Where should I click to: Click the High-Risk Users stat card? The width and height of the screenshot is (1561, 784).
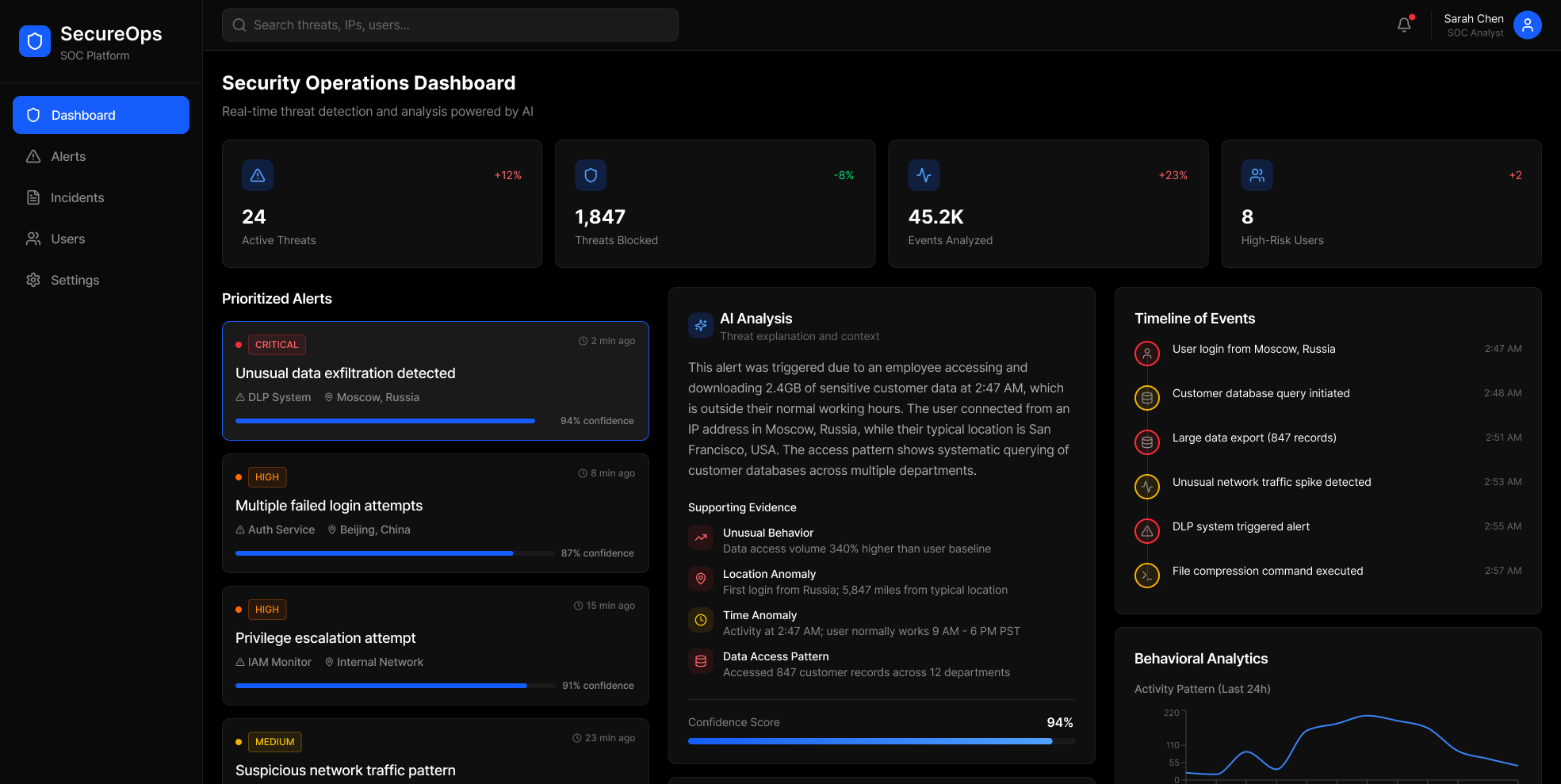click(1381, 204)
